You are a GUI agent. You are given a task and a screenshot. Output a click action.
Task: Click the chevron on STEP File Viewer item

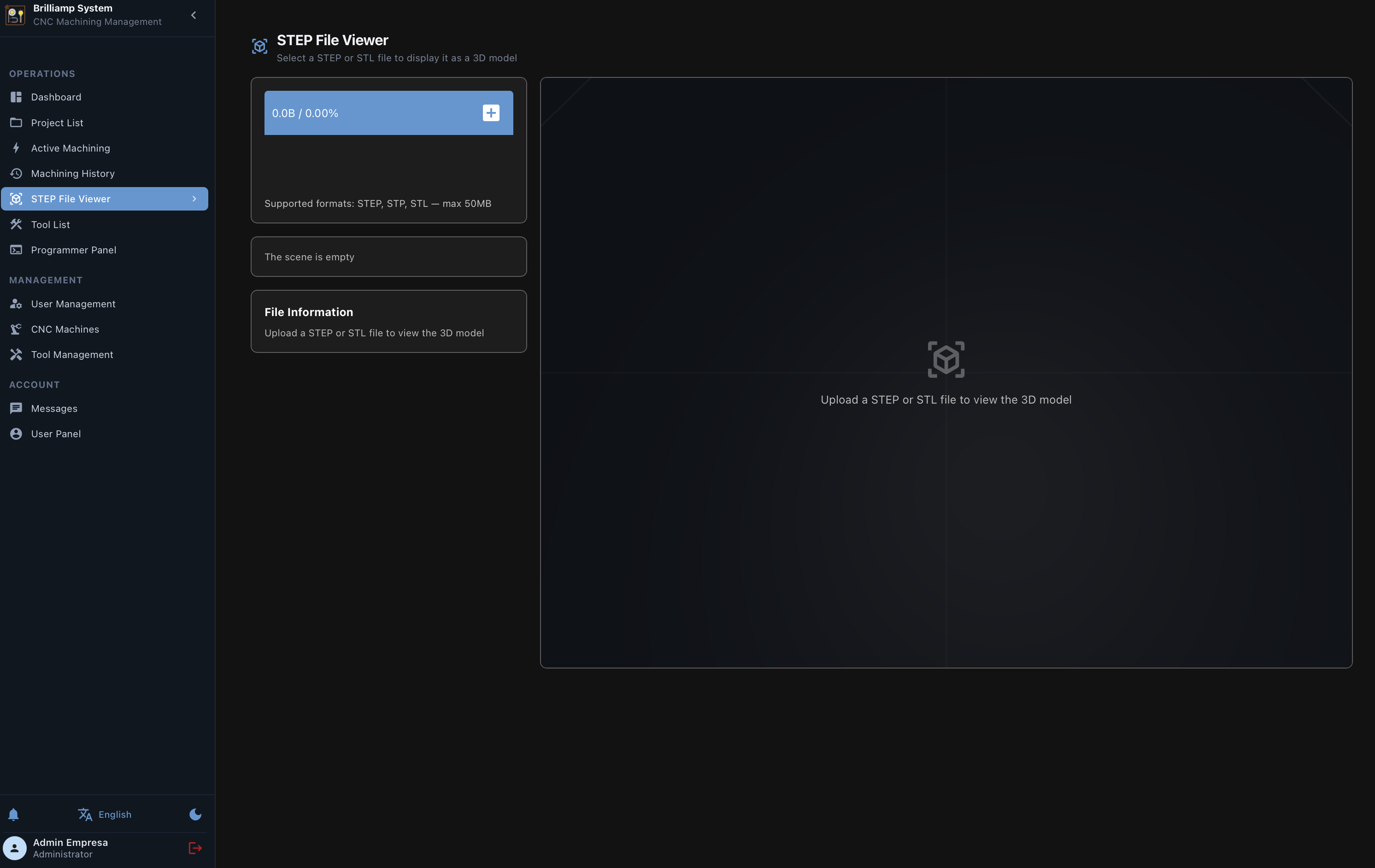click(194, 199)
